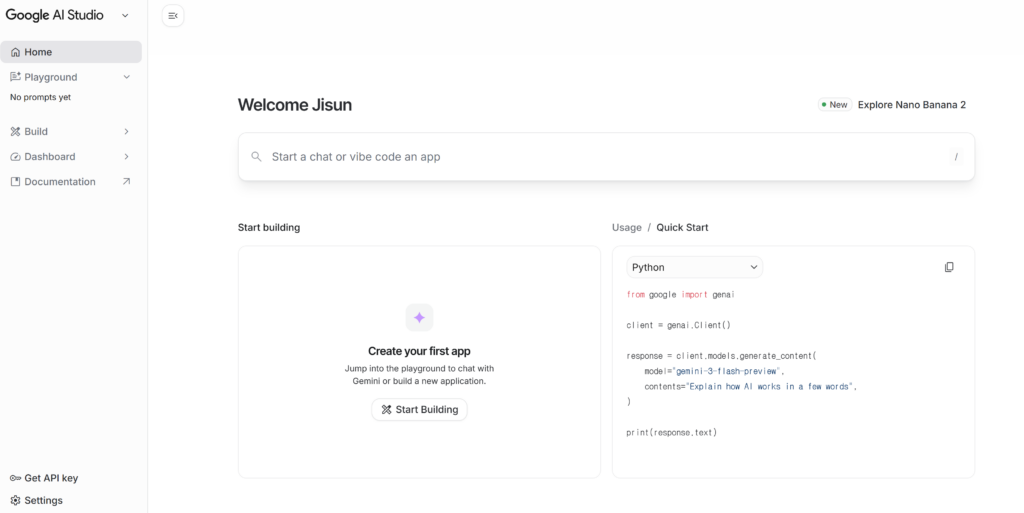Click the Google AI Studio logo text
This screenshot has width=1024, height=513.
click(55, 16)
